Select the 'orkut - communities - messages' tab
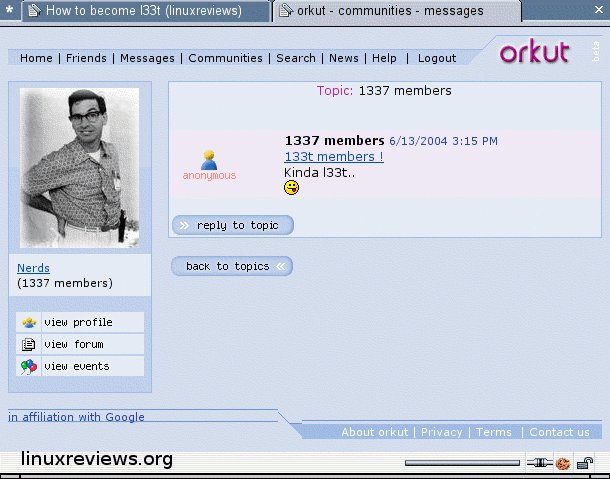The width and height of the screenshot is (610, 479). pyautogui.click(x=397, y=11)
